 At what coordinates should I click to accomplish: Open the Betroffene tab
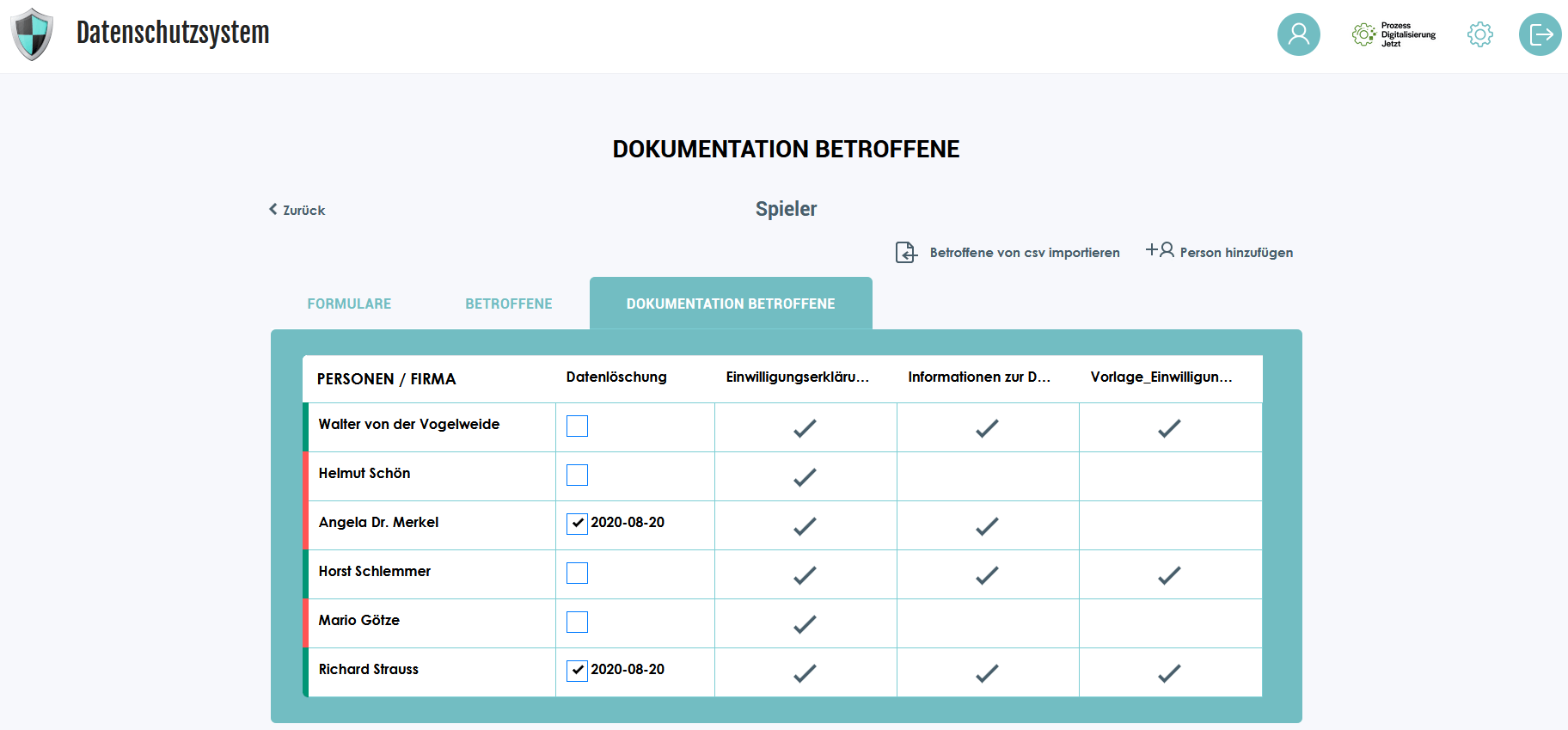[x=508, y=304]
